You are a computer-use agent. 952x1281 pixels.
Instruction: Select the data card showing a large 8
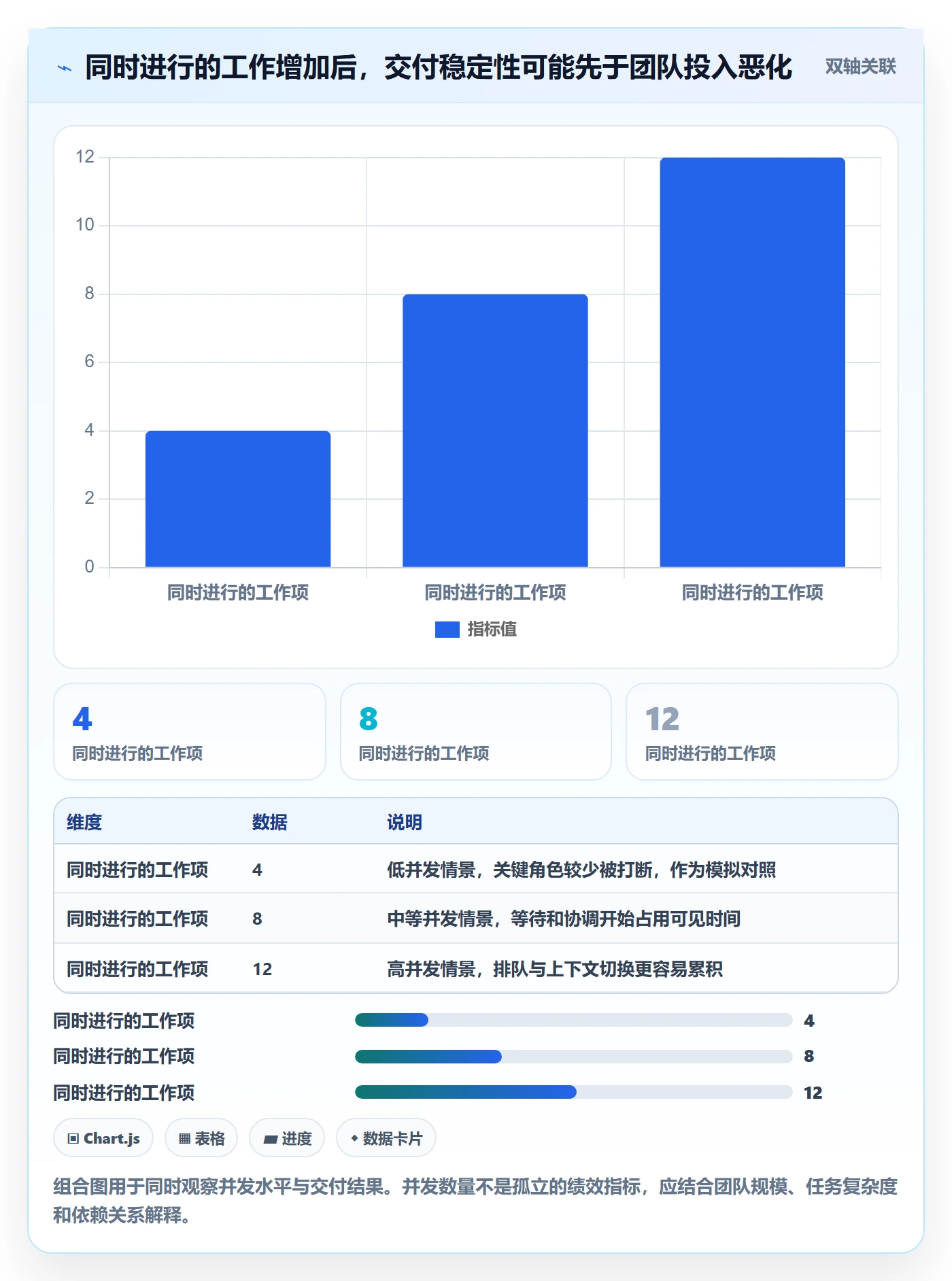476,732
